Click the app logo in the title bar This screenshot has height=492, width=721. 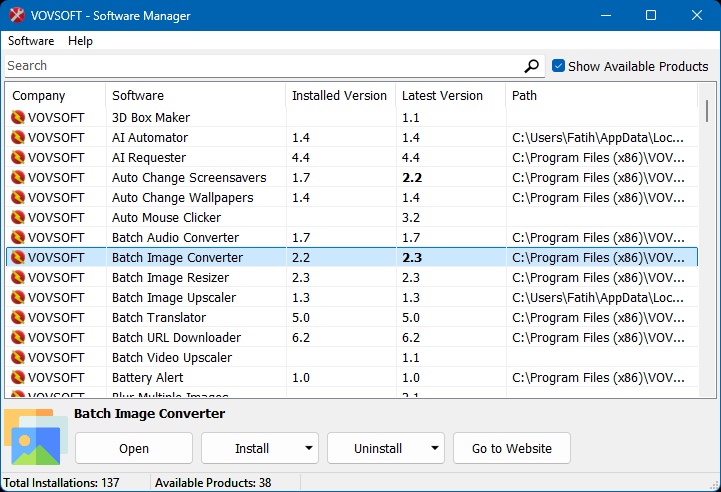[x=17, y=15]
